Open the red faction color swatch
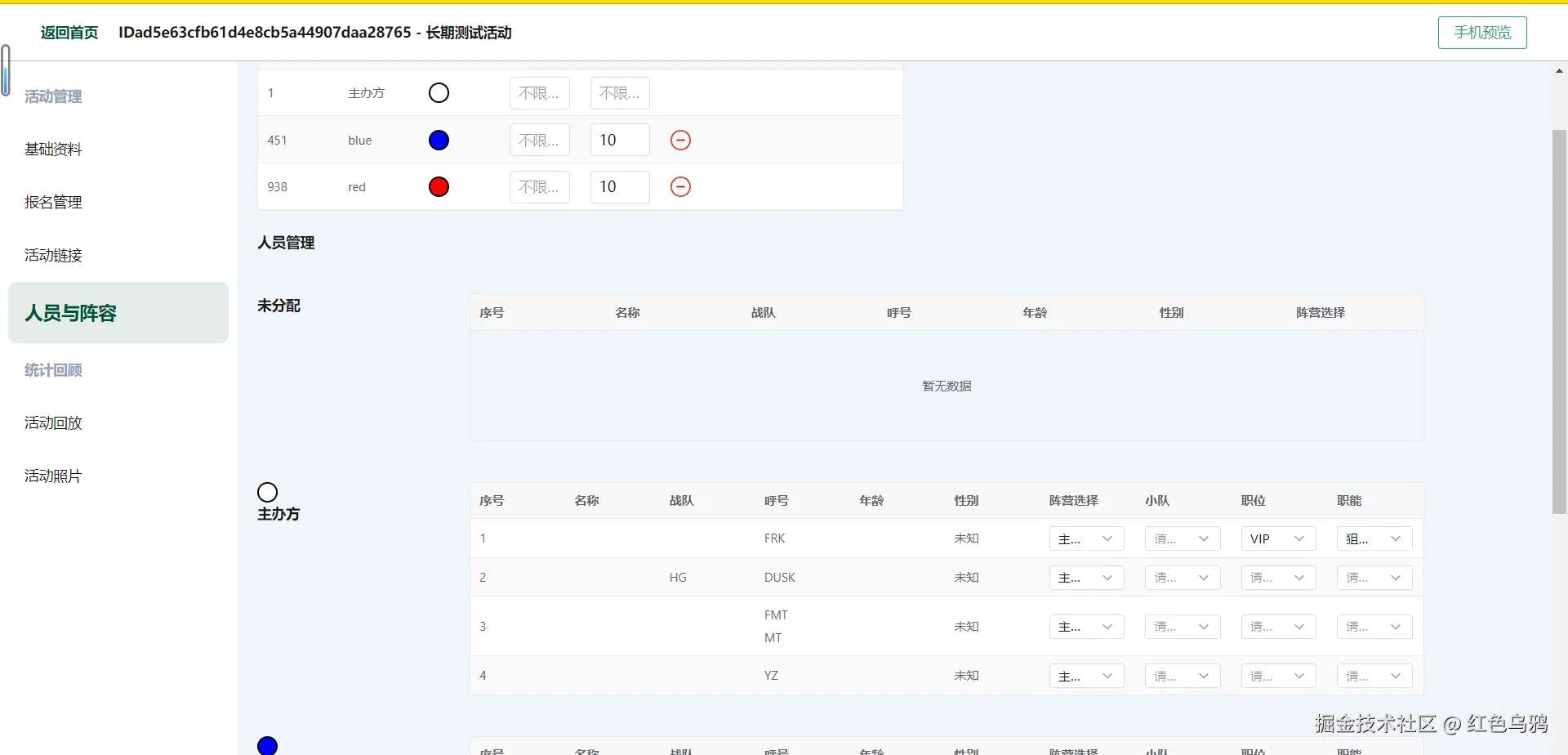This screenshot has width=1568, height=755. coord(439,187)
